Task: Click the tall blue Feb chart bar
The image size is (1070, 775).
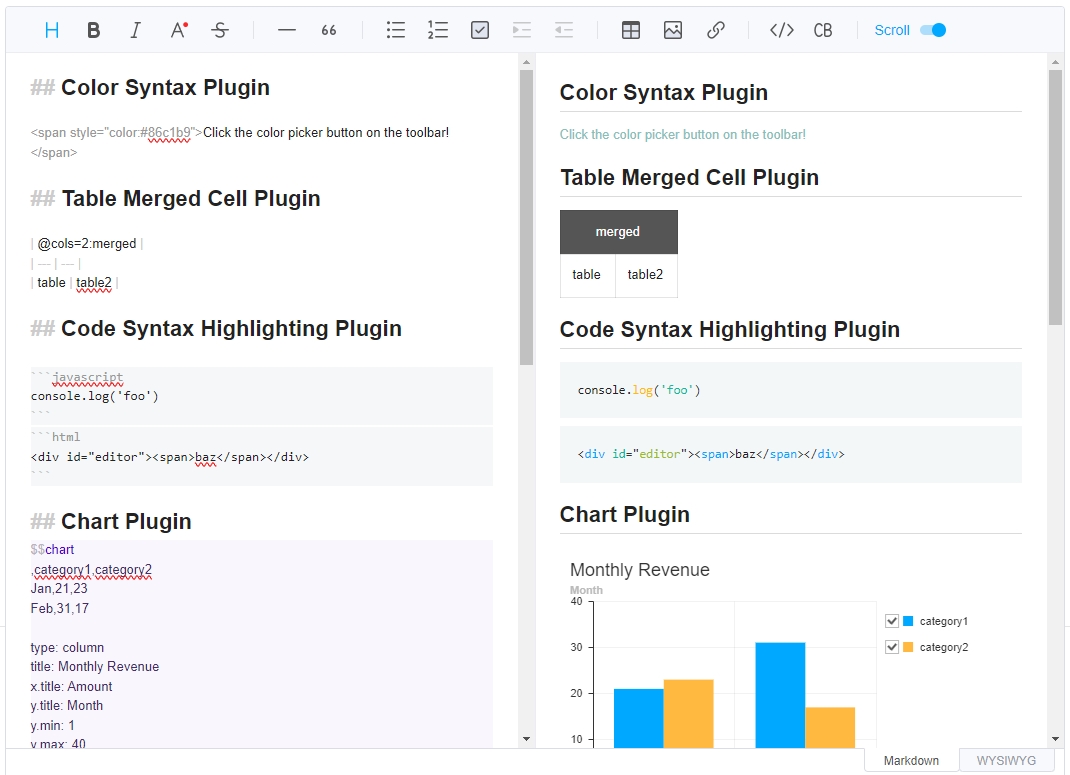Action: pyautogui.click(x=780, y=694)
